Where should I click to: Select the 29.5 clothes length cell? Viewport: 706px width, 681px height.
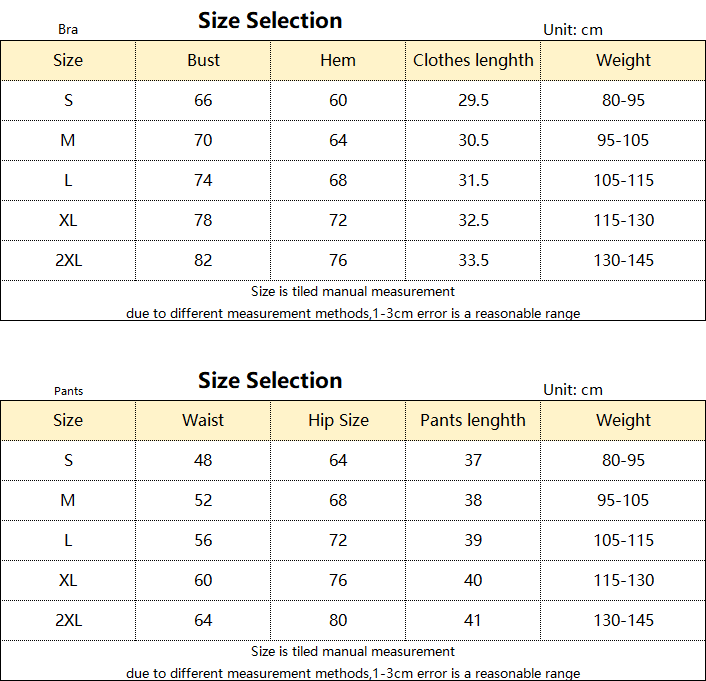[473, 100]
